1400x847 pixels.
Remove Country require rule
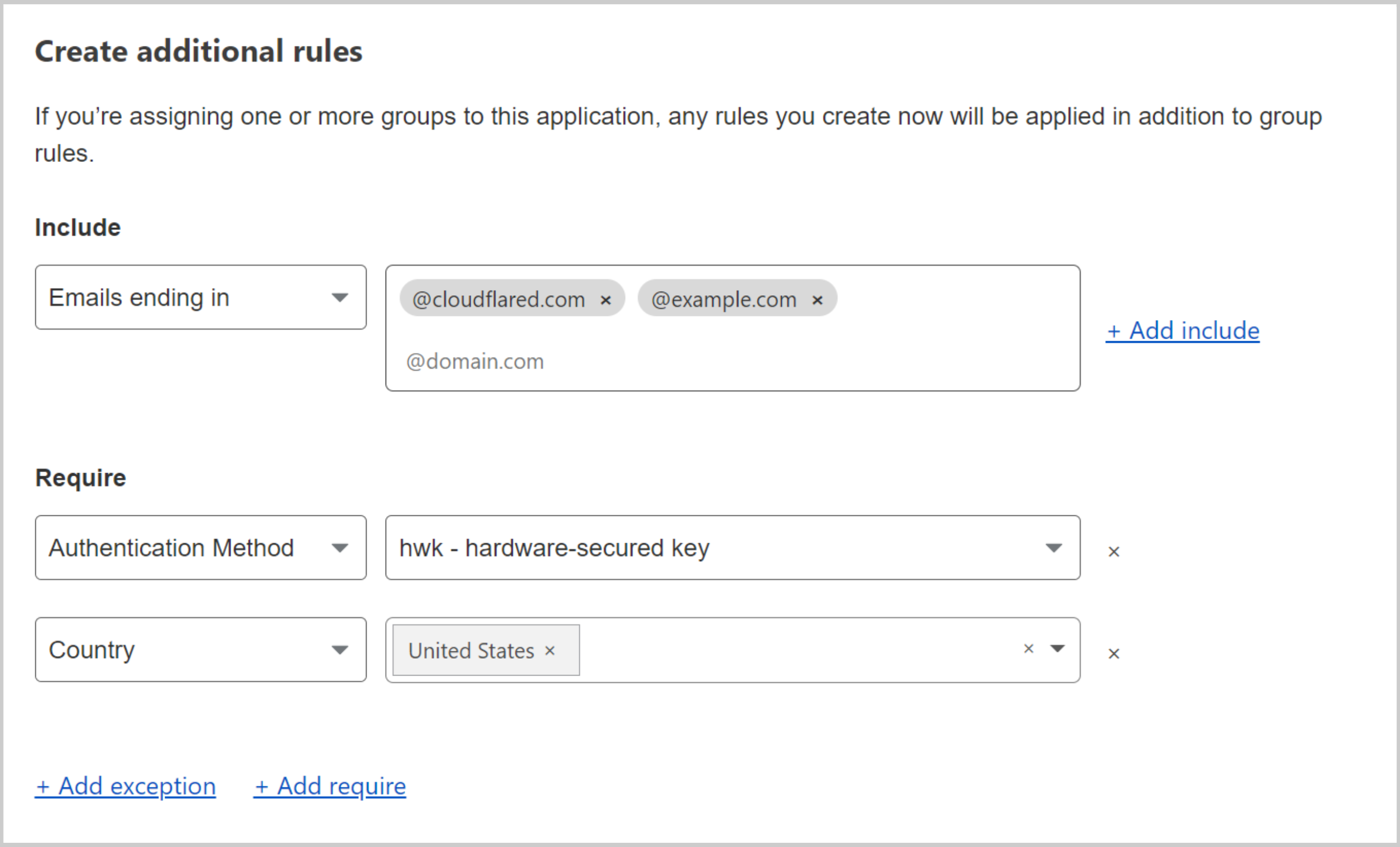(x=1114, y=651)
